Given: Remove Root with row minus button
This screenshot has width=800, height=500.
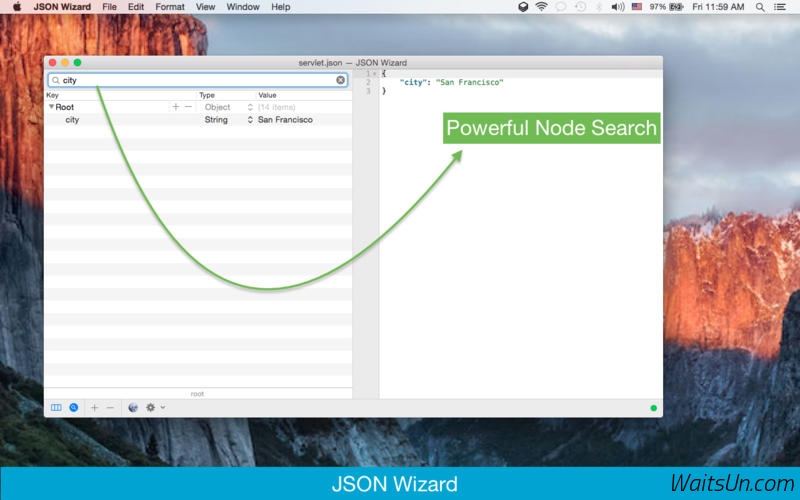Looking at the screenshot, I should point(188,107).
